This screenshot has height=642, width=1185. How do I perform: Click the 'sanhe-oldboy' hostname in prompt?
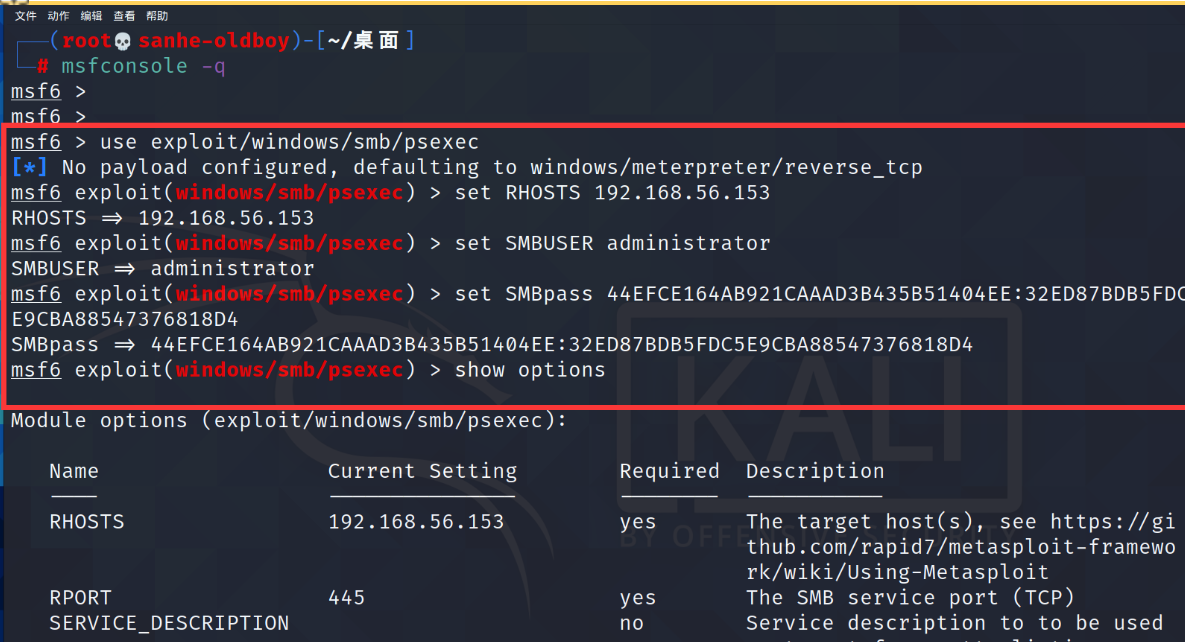pyautogui.click(x=214, y=41)
